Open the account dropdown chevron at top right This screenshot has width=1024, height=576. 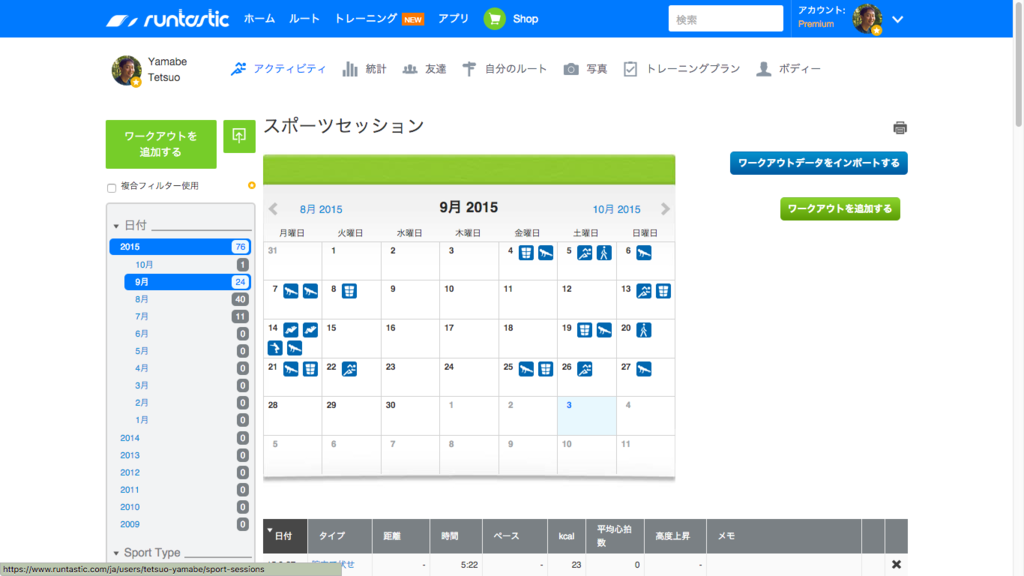tap(898, 20)
